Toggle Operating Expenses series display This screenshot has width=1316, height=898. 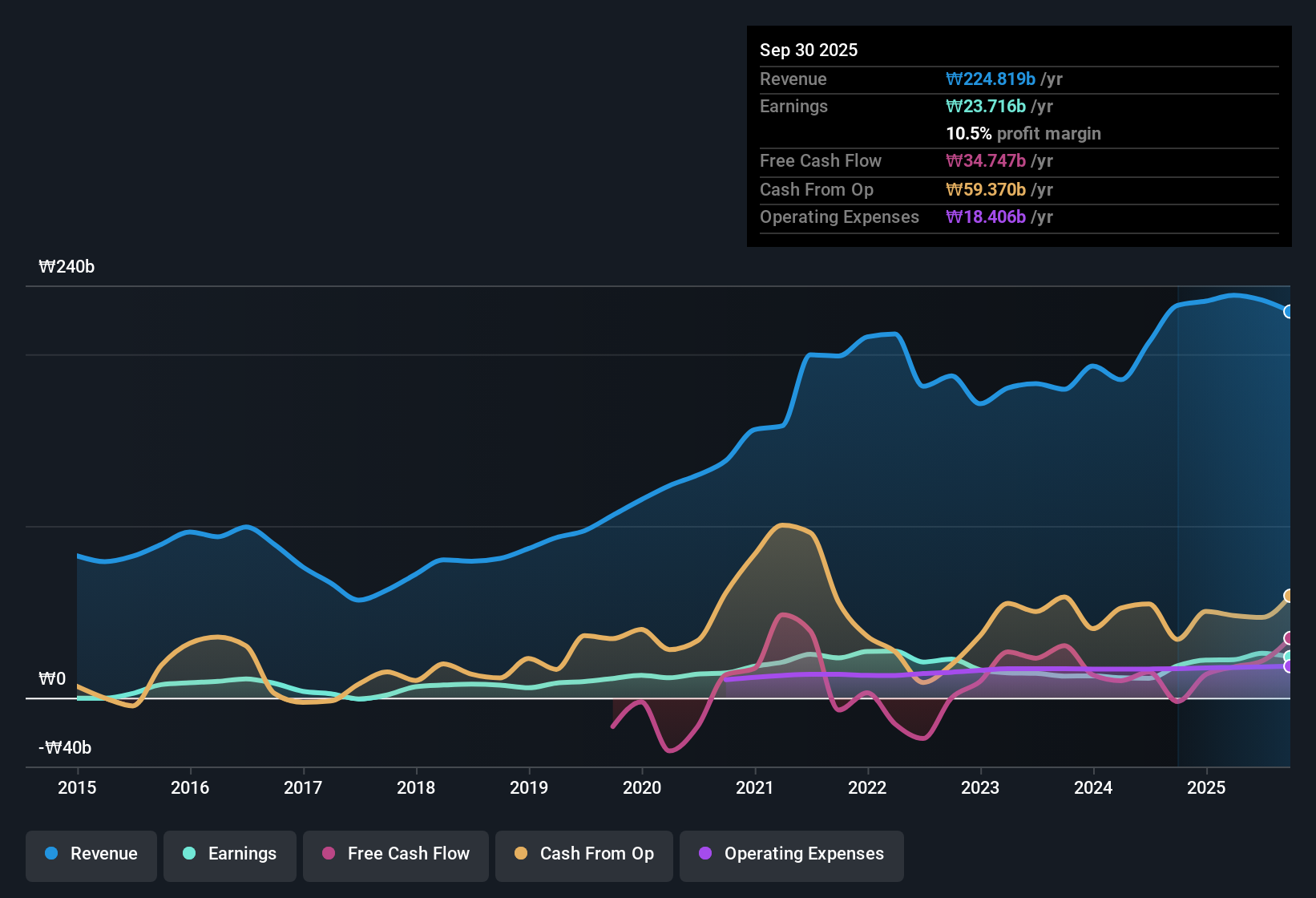pyautogui.click(x=791, y=854)
